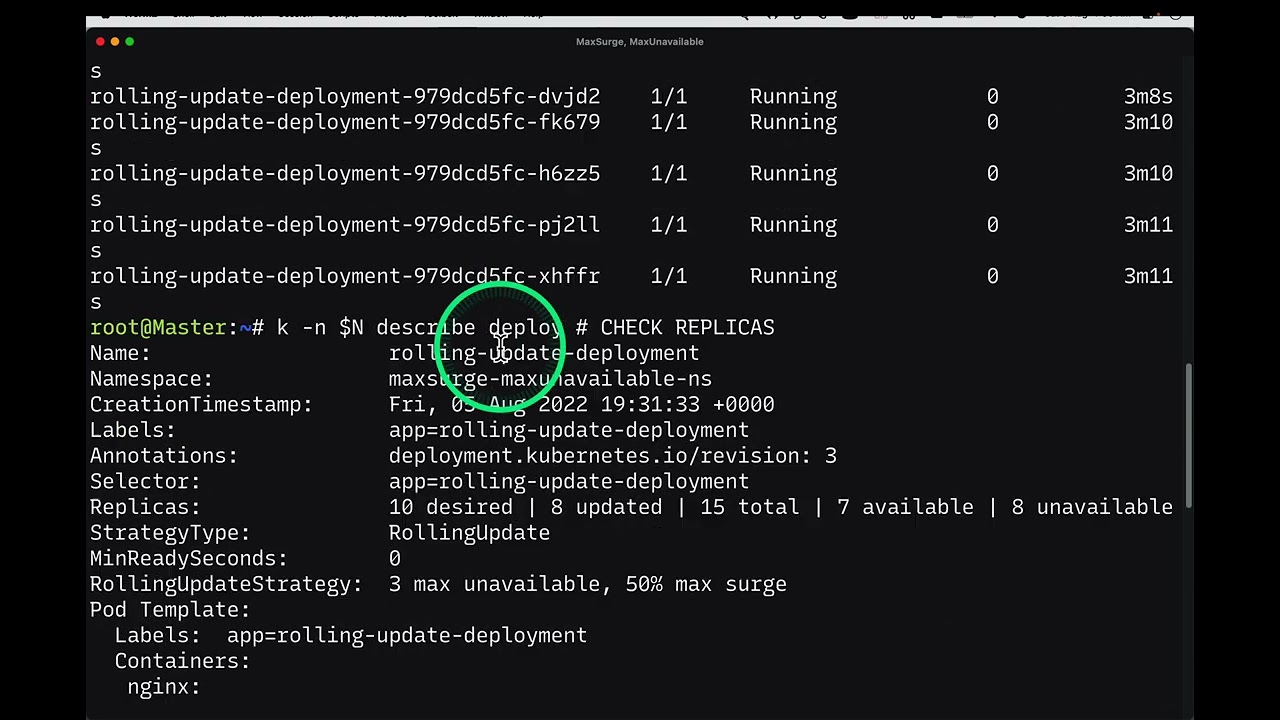Click Running status in the dvjd2 row

[793, 97]
